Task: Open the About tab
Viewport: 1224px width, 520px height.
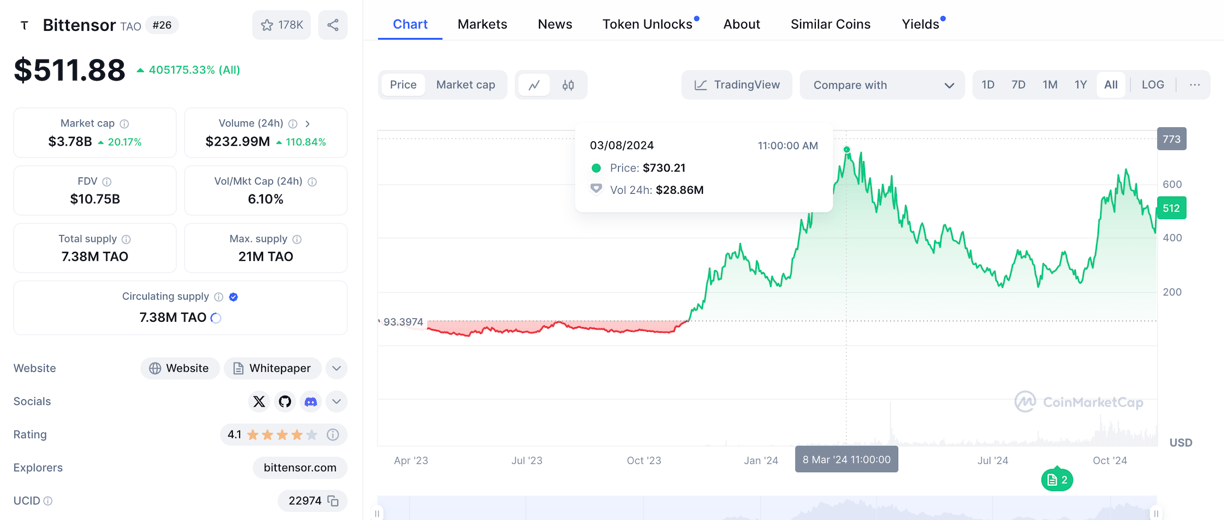Action: click(742, 24)
